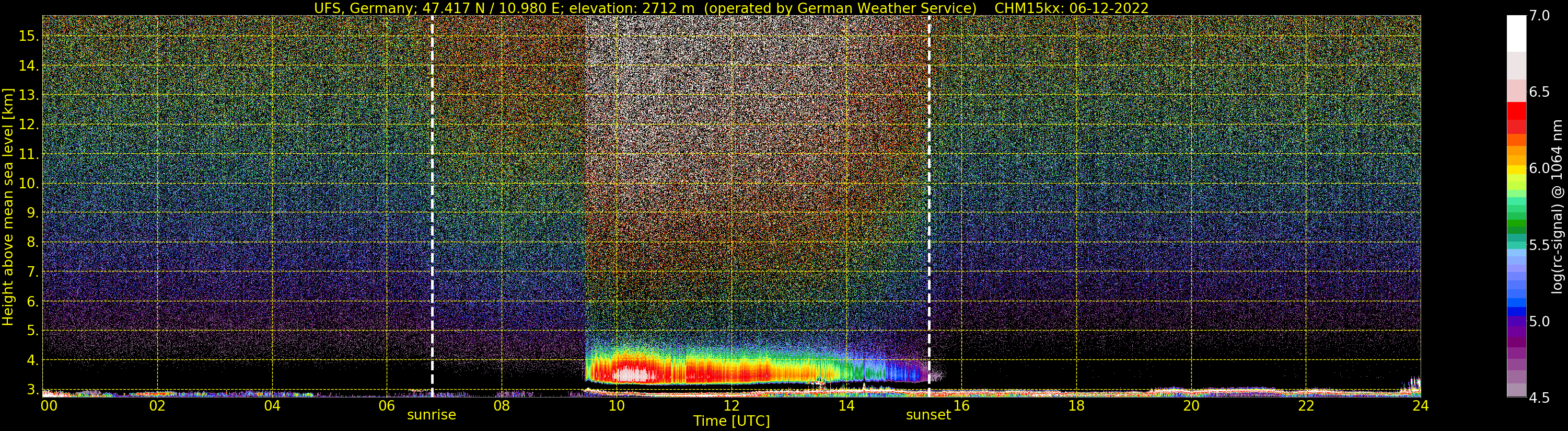Select the white top segment of the colorbar
This screenshot has height=431, width=1568.
[1516, 33]
